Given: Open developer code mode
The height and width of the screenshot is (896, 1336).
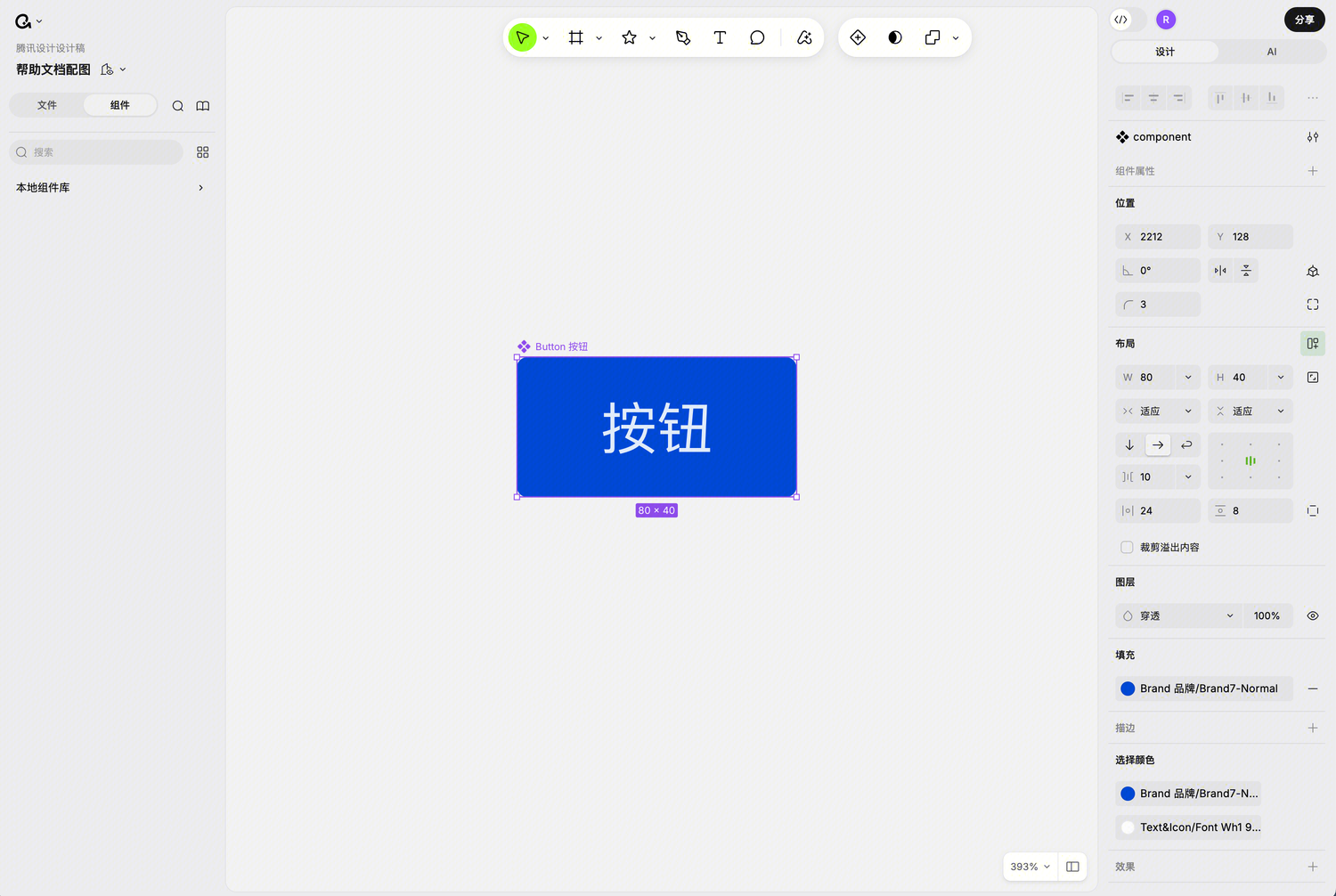Looking at the screenshot, I should 1120,19.
